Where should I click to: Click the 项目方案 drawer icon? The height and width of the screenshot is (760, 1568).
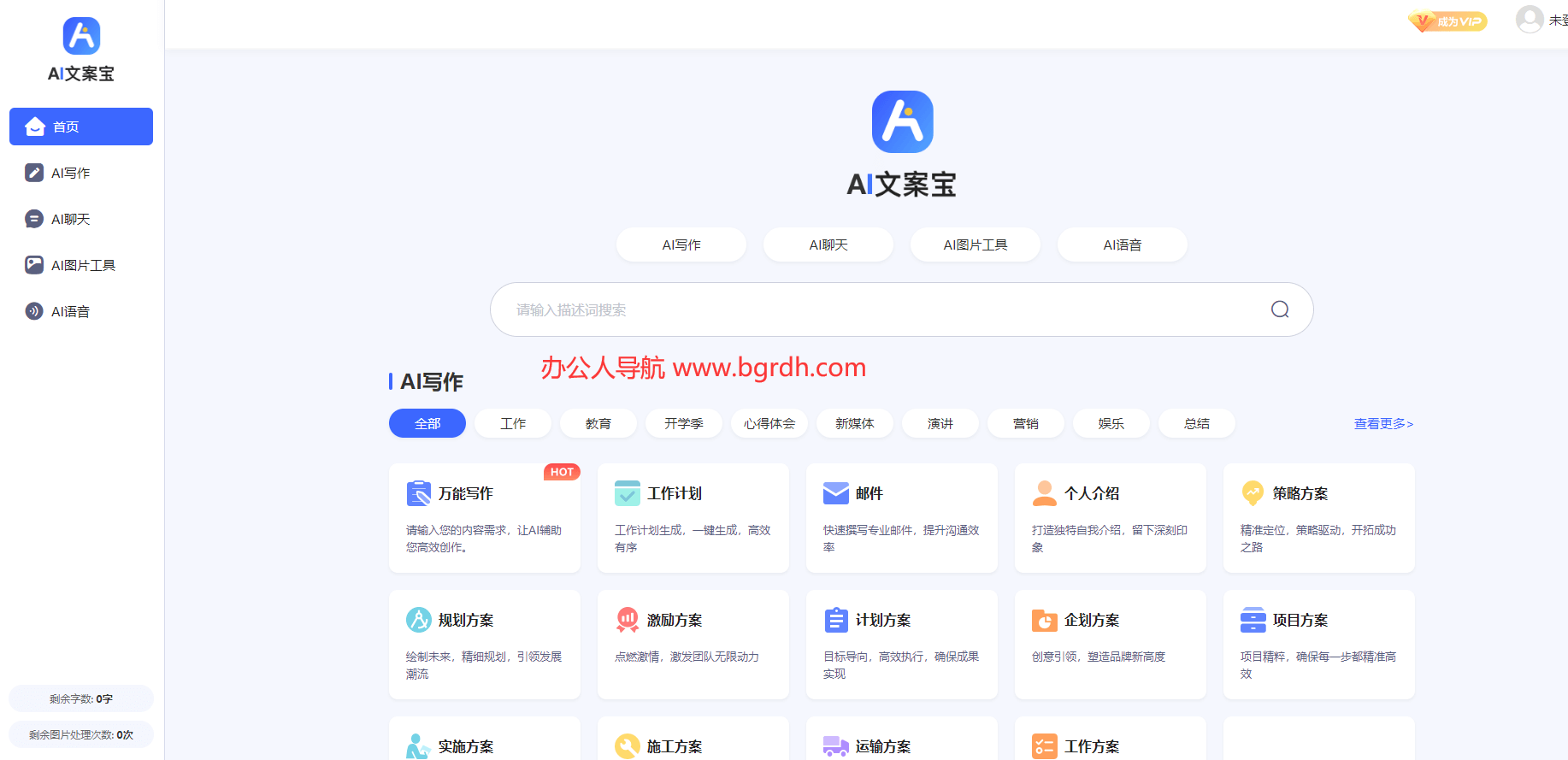pos(1253,620)
